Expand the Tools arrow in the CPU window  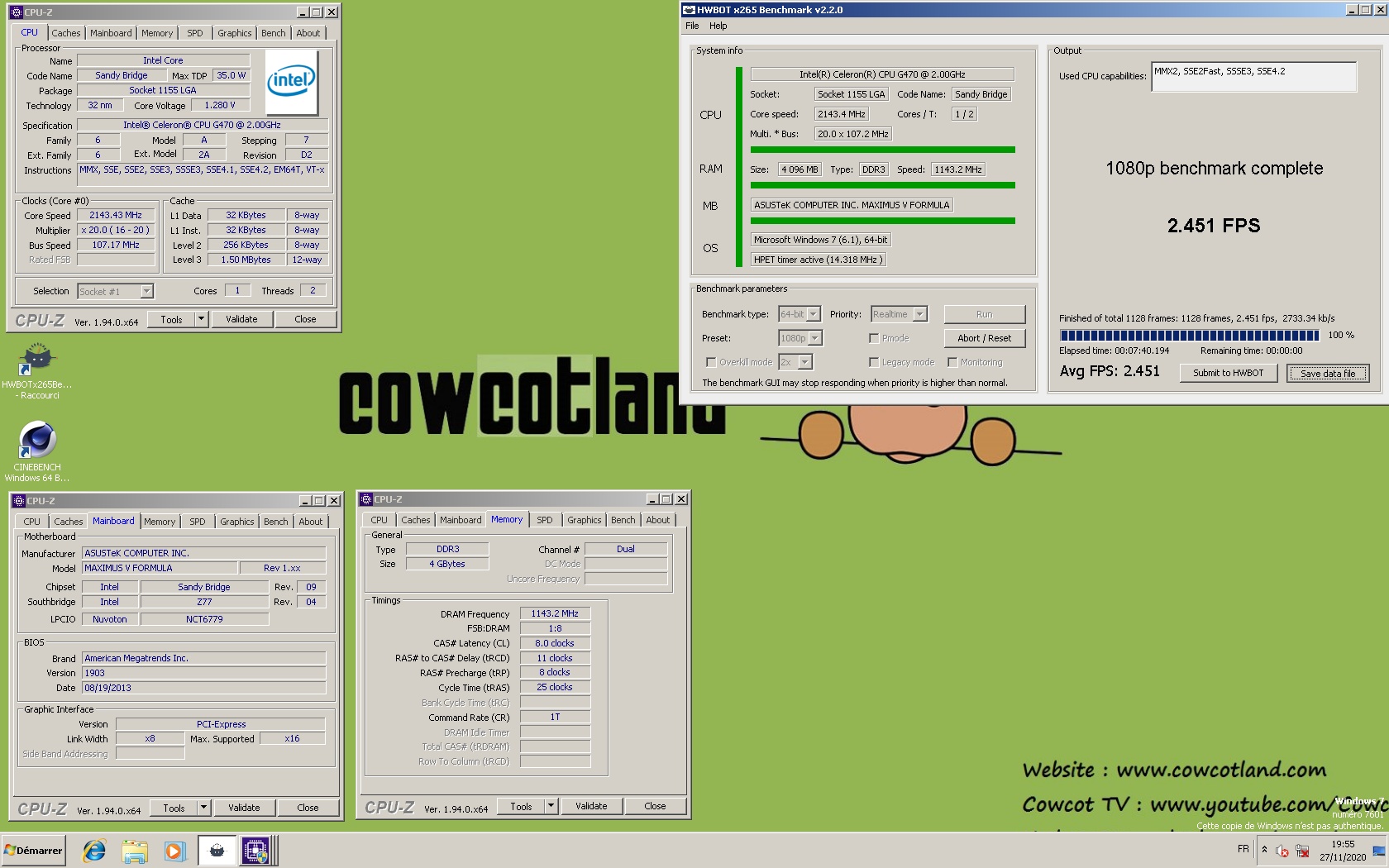point(201,319)
